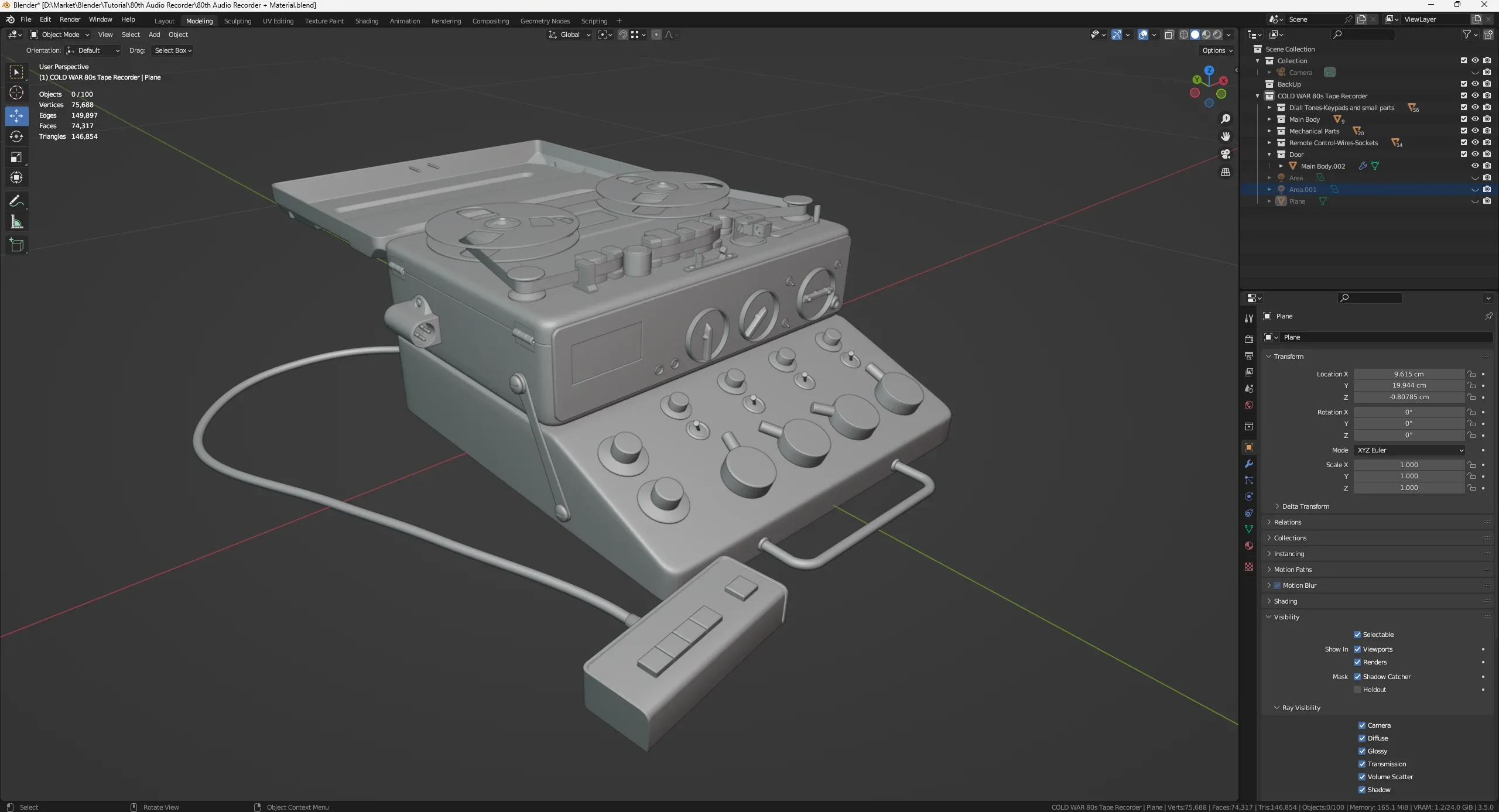Choose the Add Cube tool

pos(16,245)
